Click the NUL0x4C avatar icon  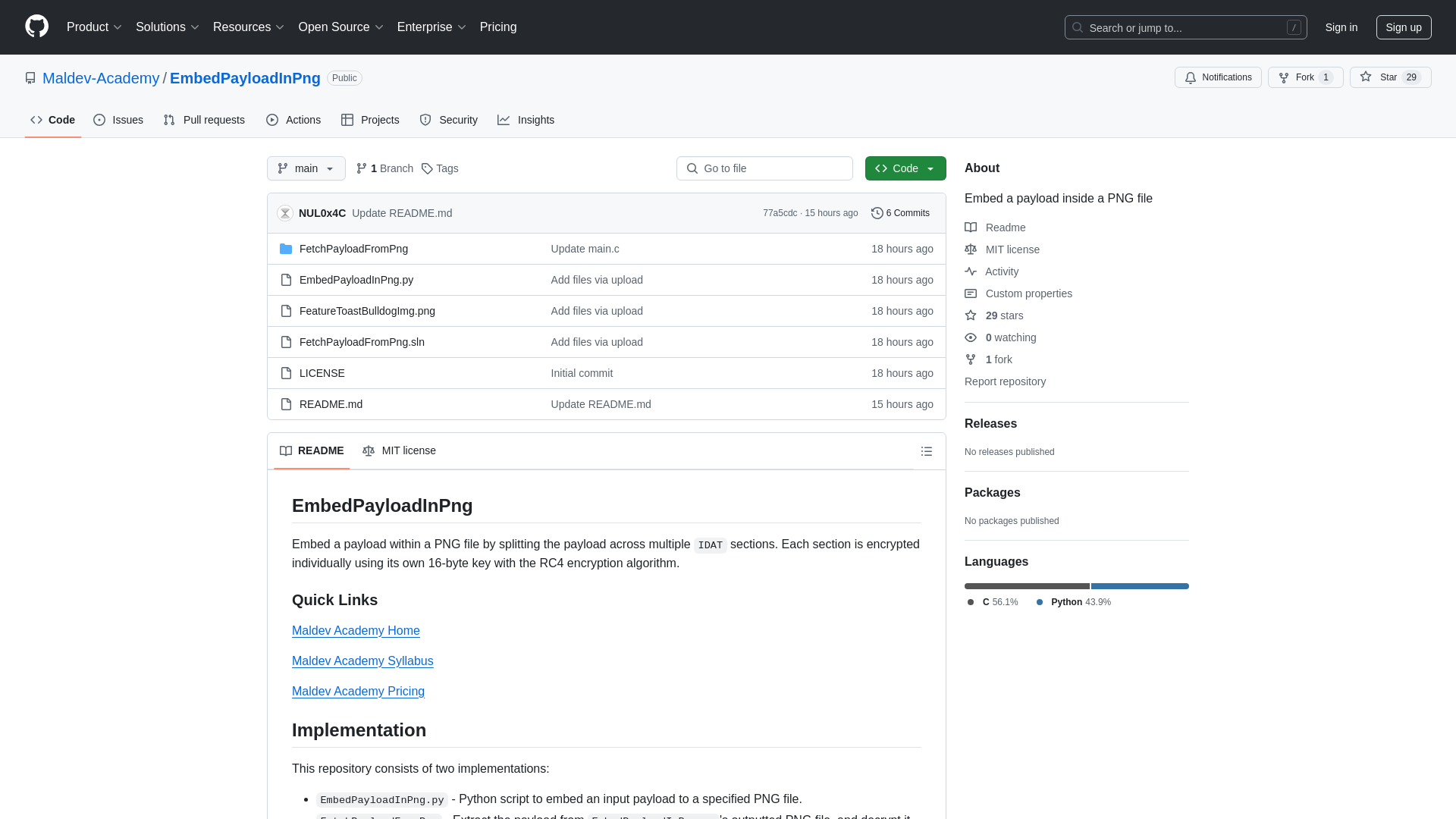285,213
